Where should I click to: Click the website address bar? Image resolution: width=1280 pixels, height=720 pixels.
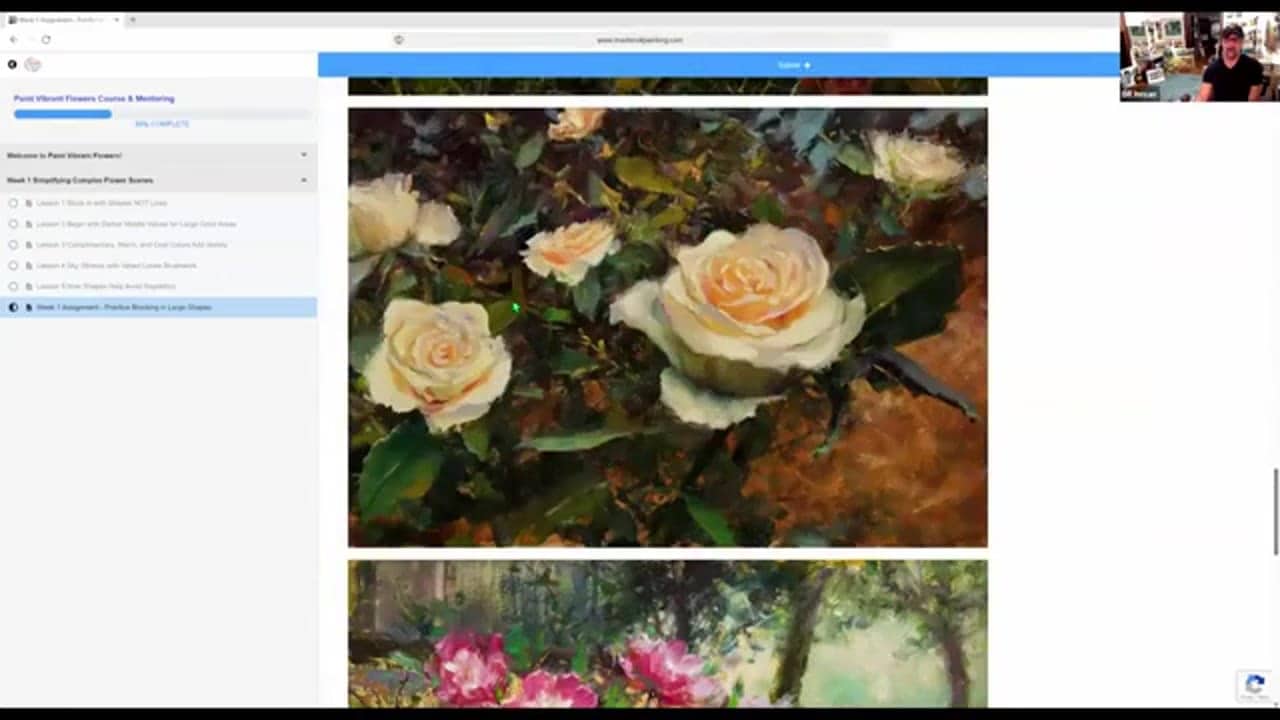[640, 40]
